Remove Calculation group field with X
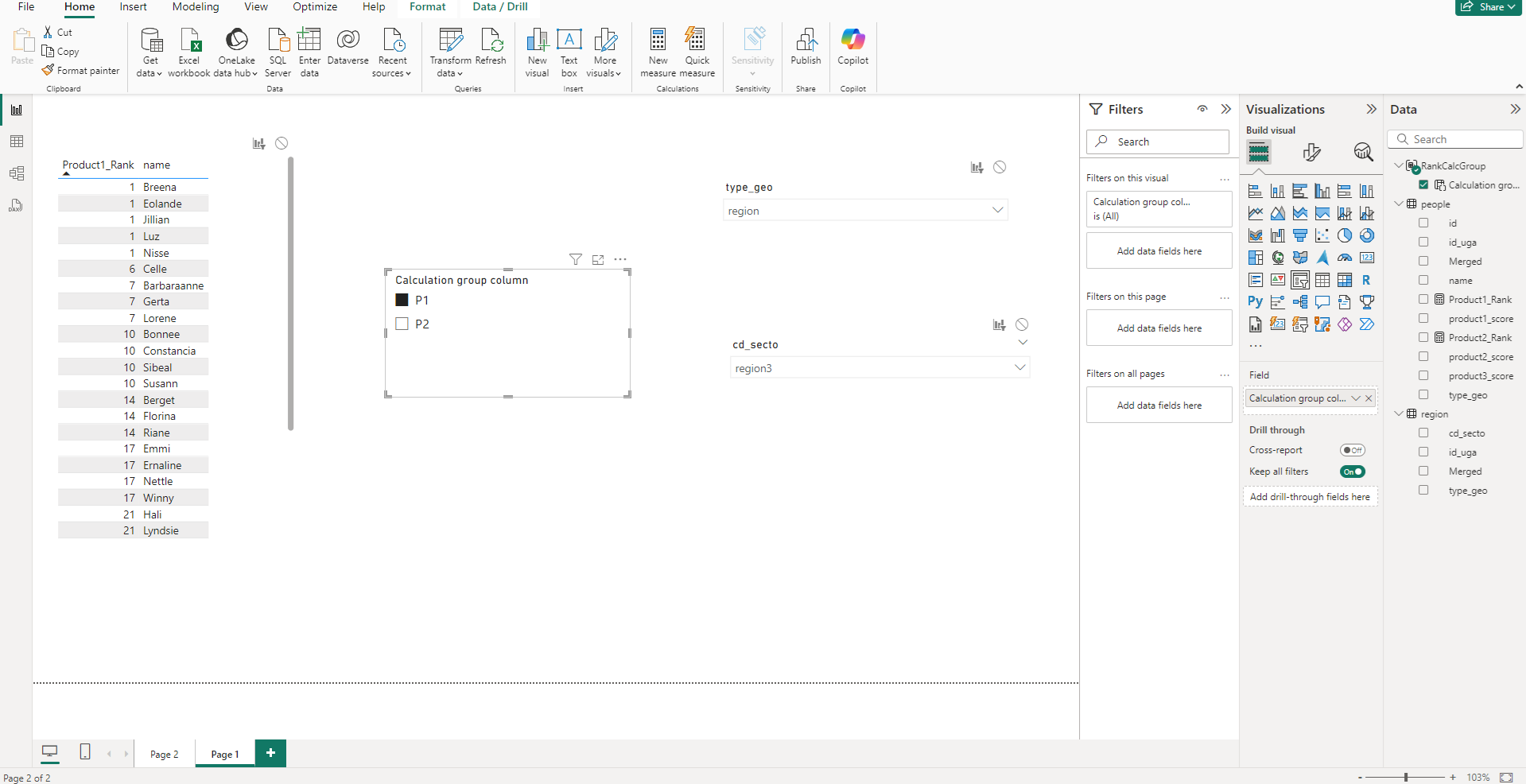Viewport: 1526px width, 784px height. (x=1369, y=398)
